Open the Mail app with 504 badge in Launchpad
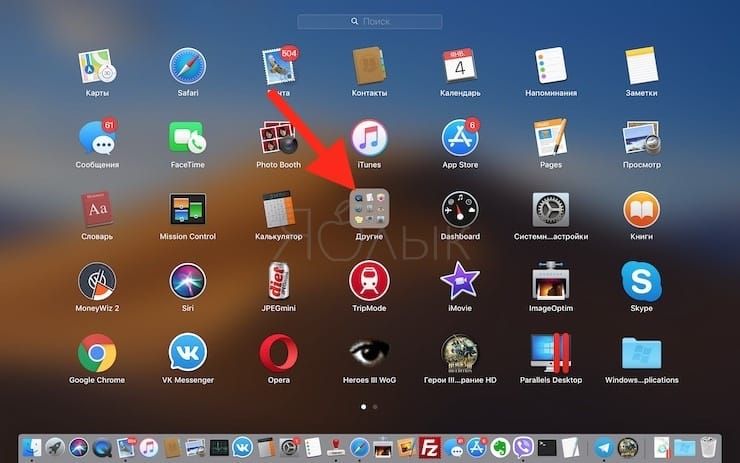This screenshot has width=740, height=463. click(x=278, y=67)
